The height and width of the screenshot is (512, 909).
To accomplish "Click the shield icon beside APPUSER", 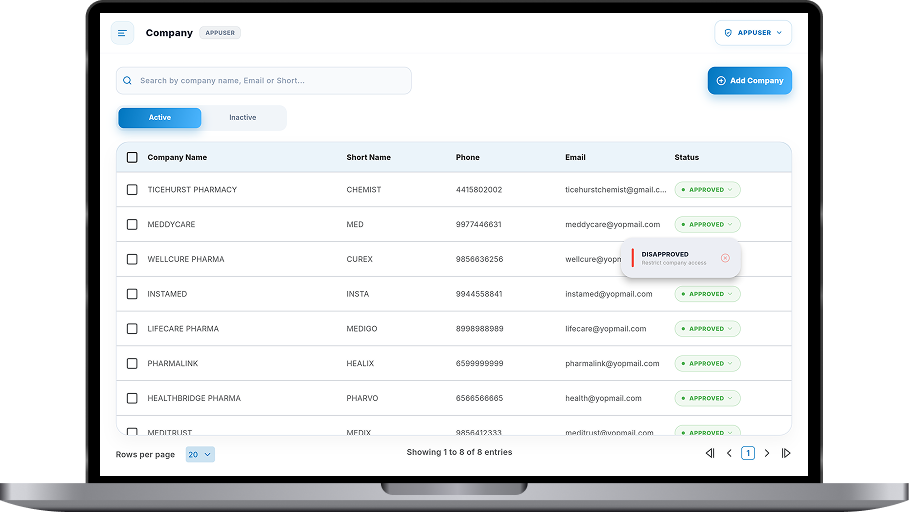I will pos(727,33).
